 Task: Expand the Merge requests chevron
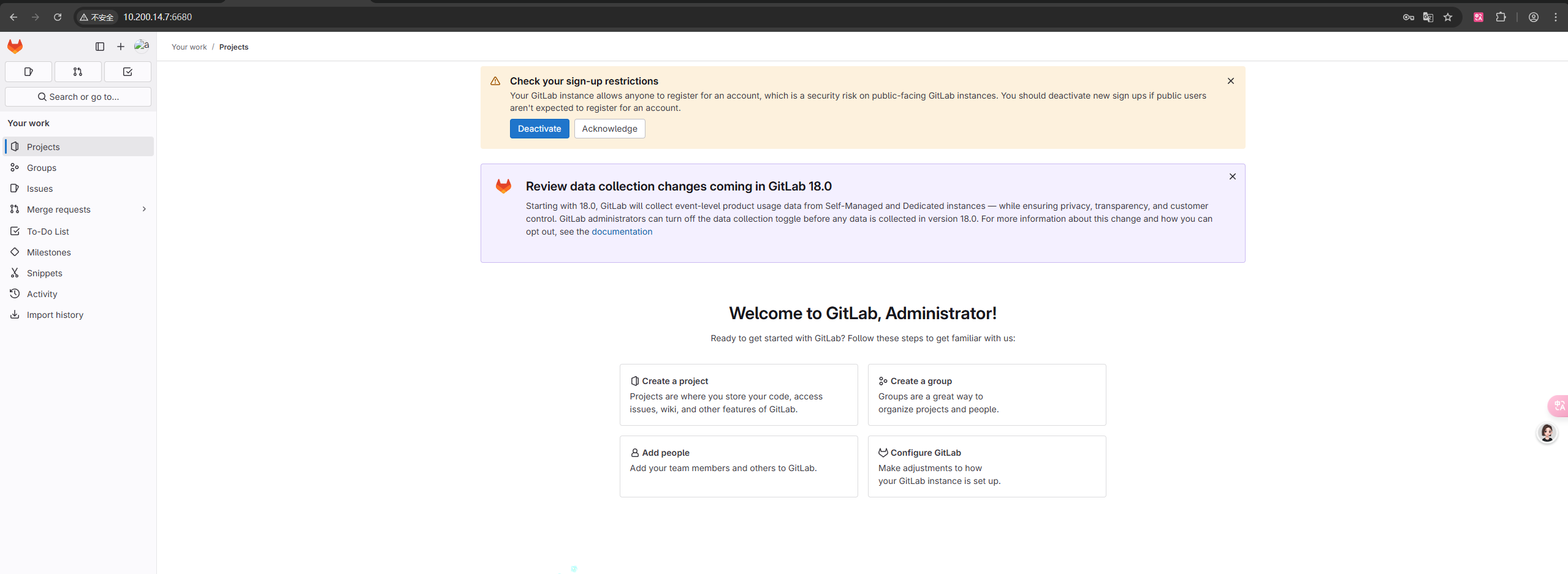coord(144,210)
